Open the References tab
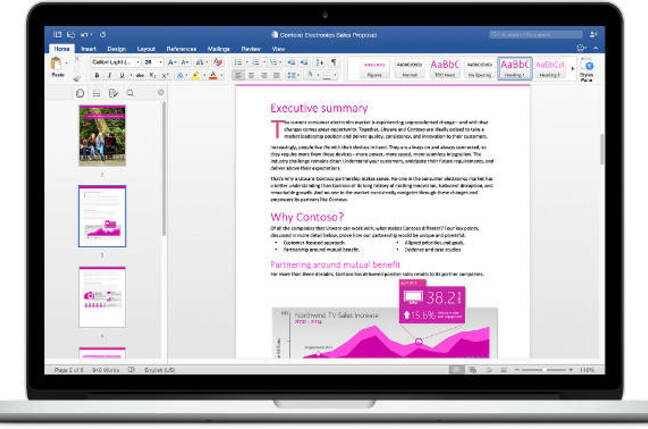The width and height of the screenshot is (648, 429). pos(181,49)
